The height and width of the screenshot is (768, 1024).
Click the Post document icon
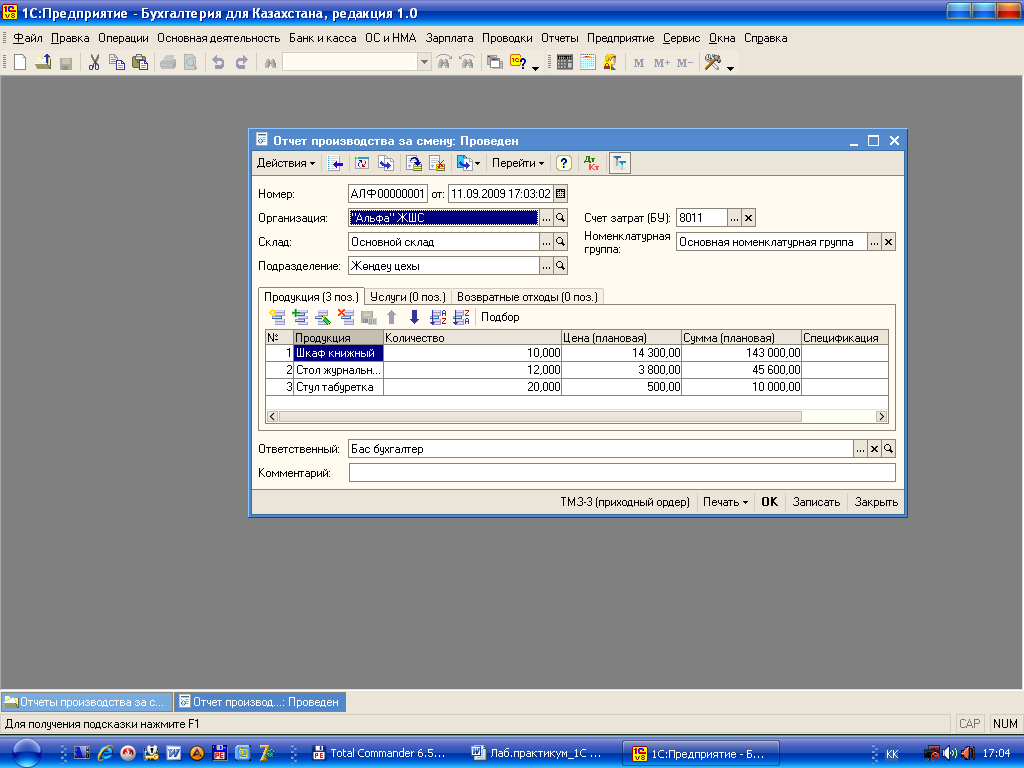pyautogui.click(x=414, y=163)
